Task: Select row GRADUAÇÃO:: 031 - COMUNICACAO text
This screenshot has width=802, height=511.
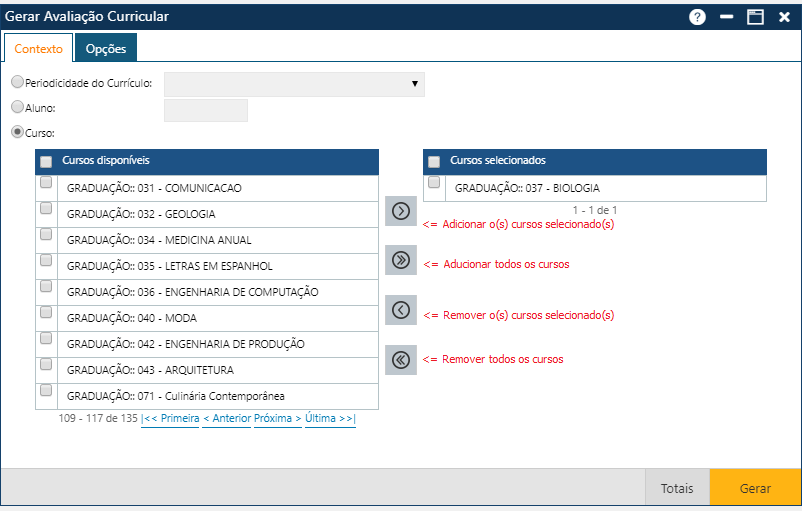Action: click(154, 188)
